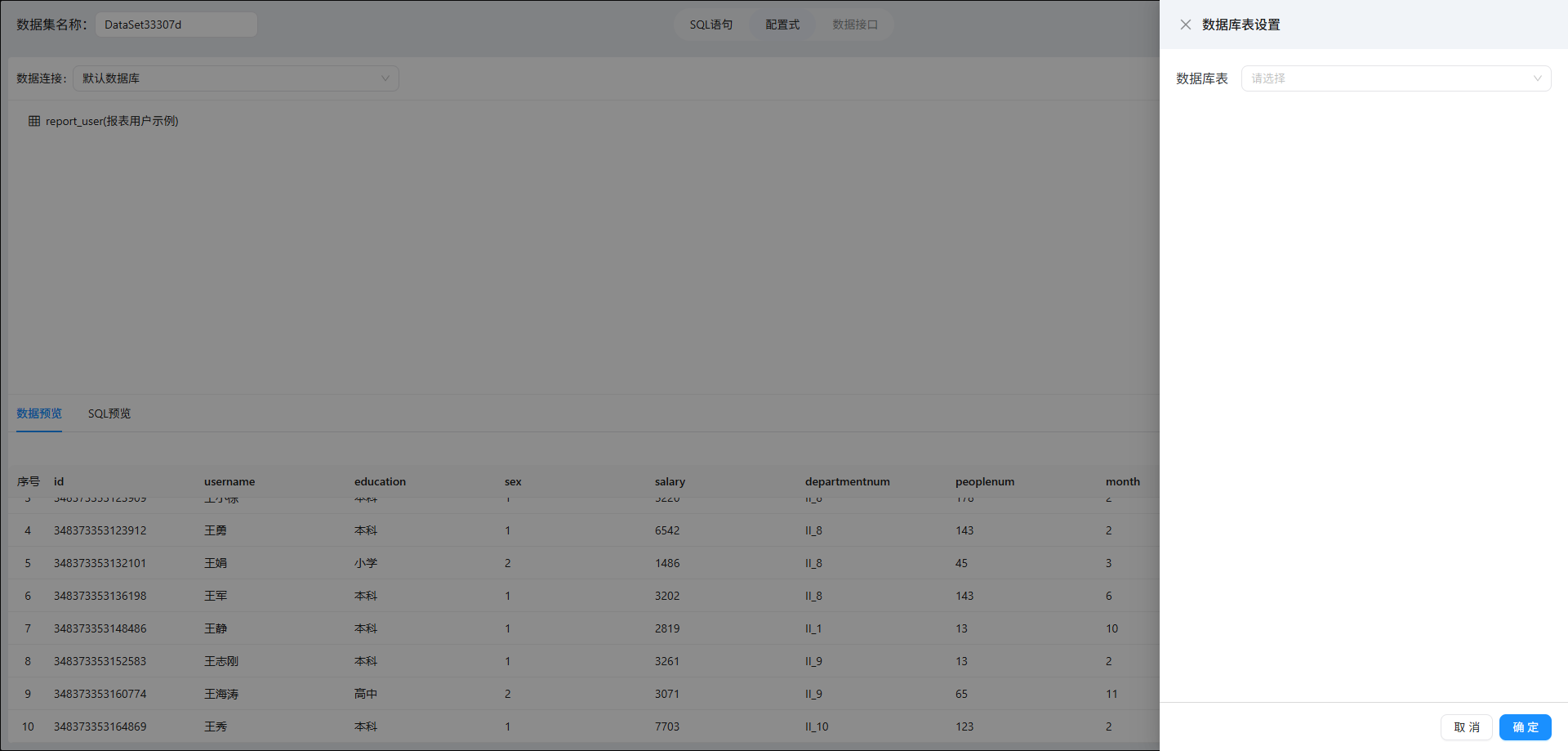Image resolution: width=1568 pixels, height=751 pixels.
Task: Click salary cell 3261
Action: pyautogui.click(x=667, y=661)
